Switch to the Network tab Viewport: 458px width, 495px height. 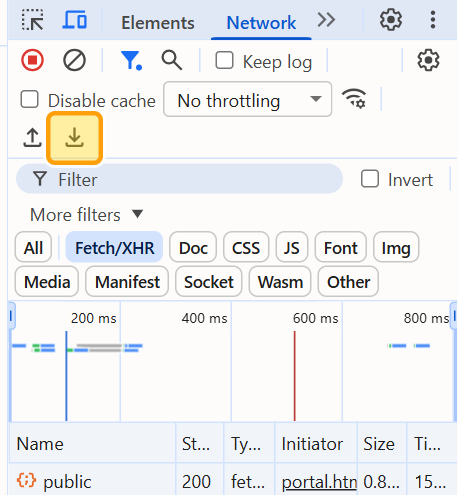click(x=261, y=23)
